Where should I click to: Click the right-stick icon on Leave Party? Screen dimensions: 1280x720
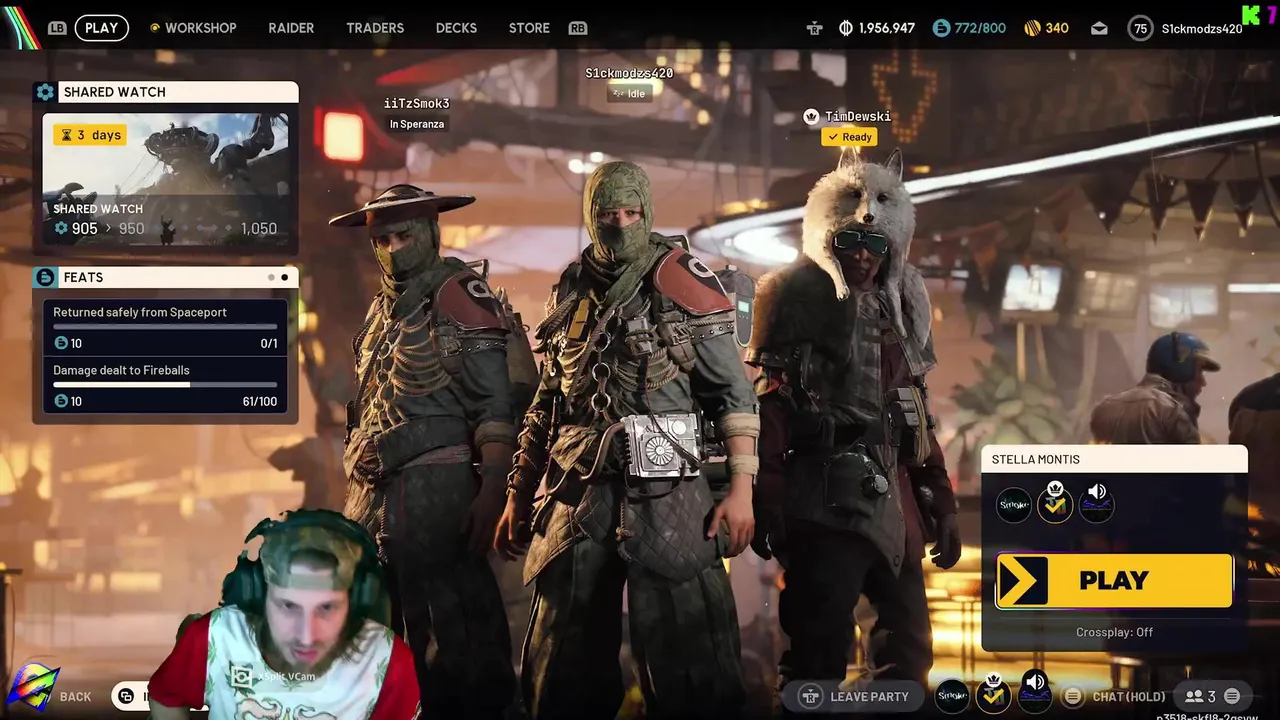tap(811, 696)
